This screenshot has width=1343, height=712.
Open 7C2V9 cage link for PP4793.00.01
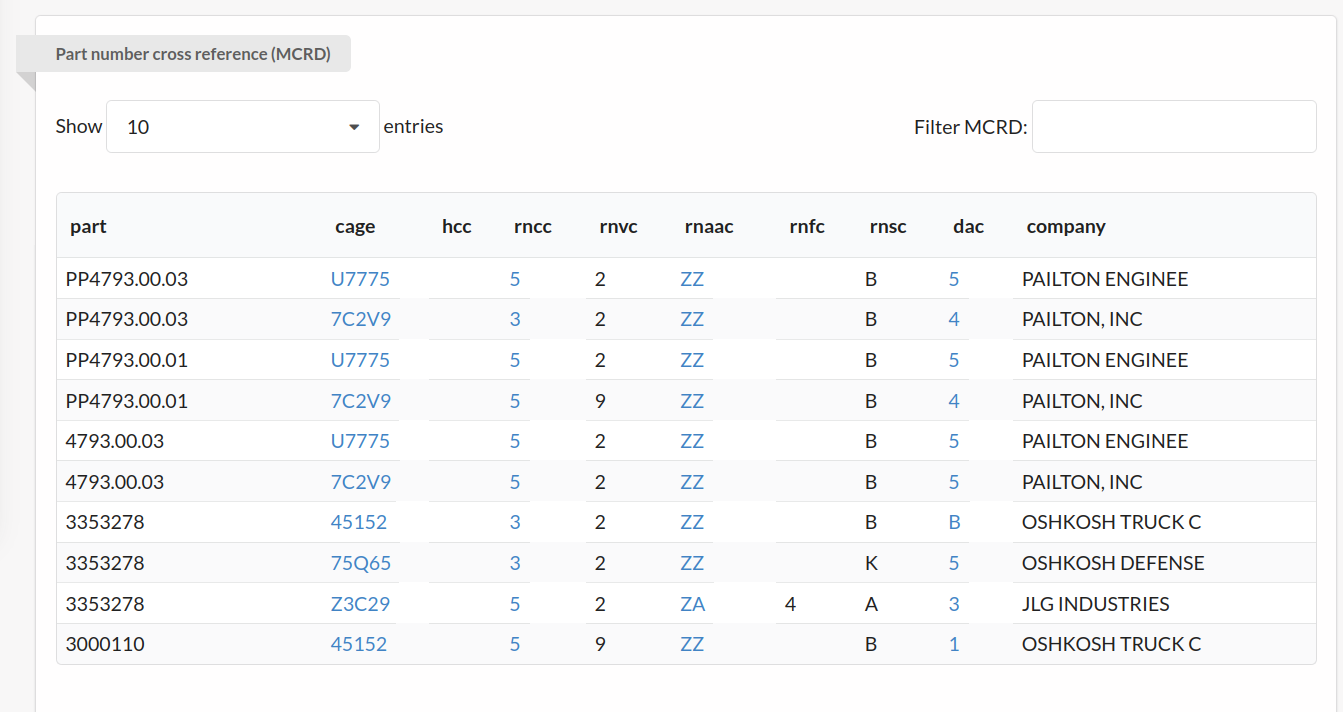(x=361, y=401)
